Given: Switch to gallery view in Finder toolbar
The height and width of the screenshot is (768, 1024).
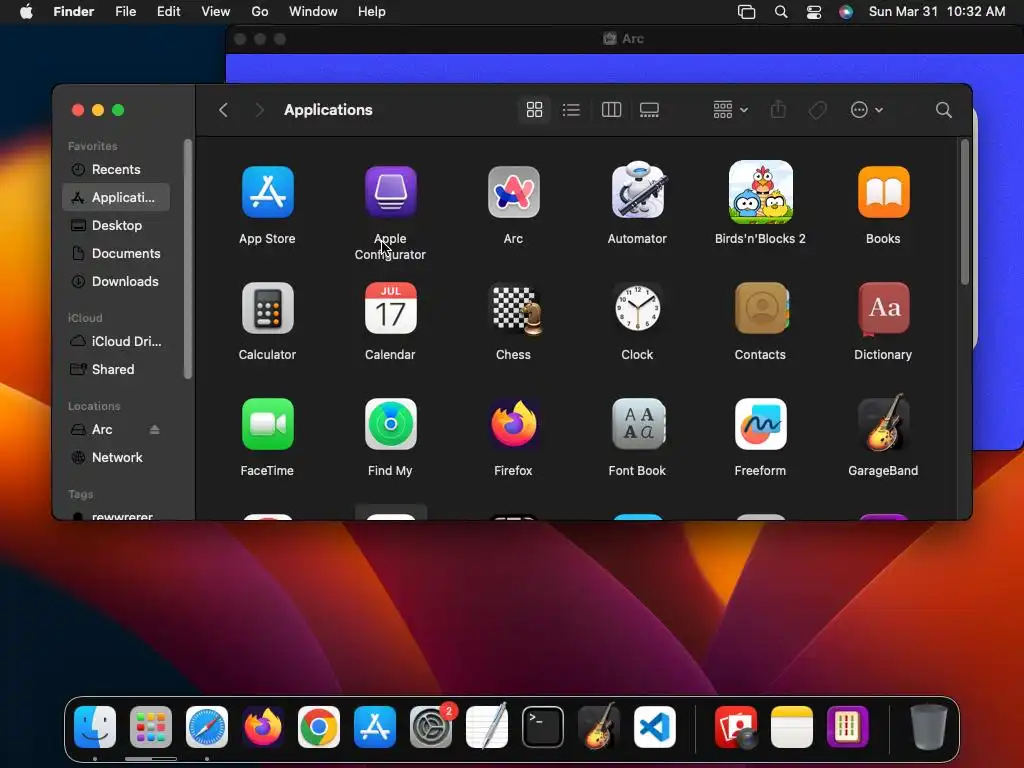Looking at the screenshot, I should (x=649, y=110).
